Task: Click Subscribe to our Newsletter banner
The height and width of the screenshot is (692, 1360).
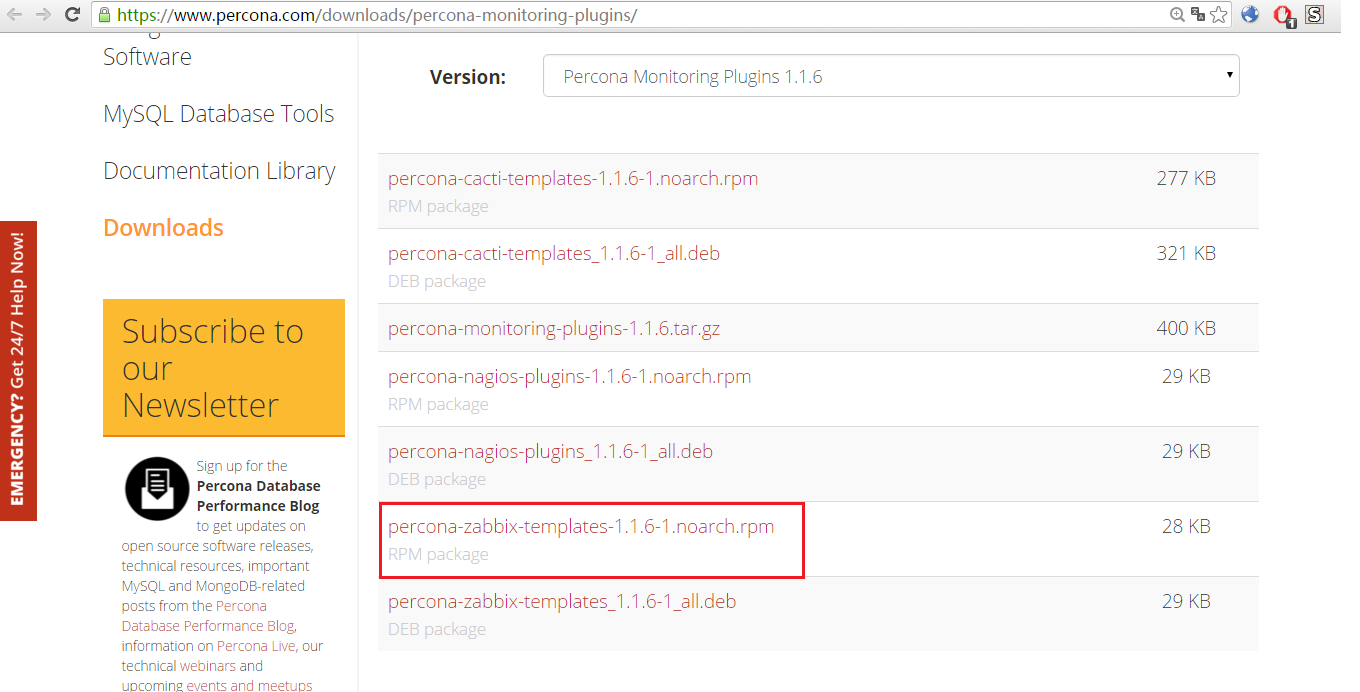Action: point(224,368)
